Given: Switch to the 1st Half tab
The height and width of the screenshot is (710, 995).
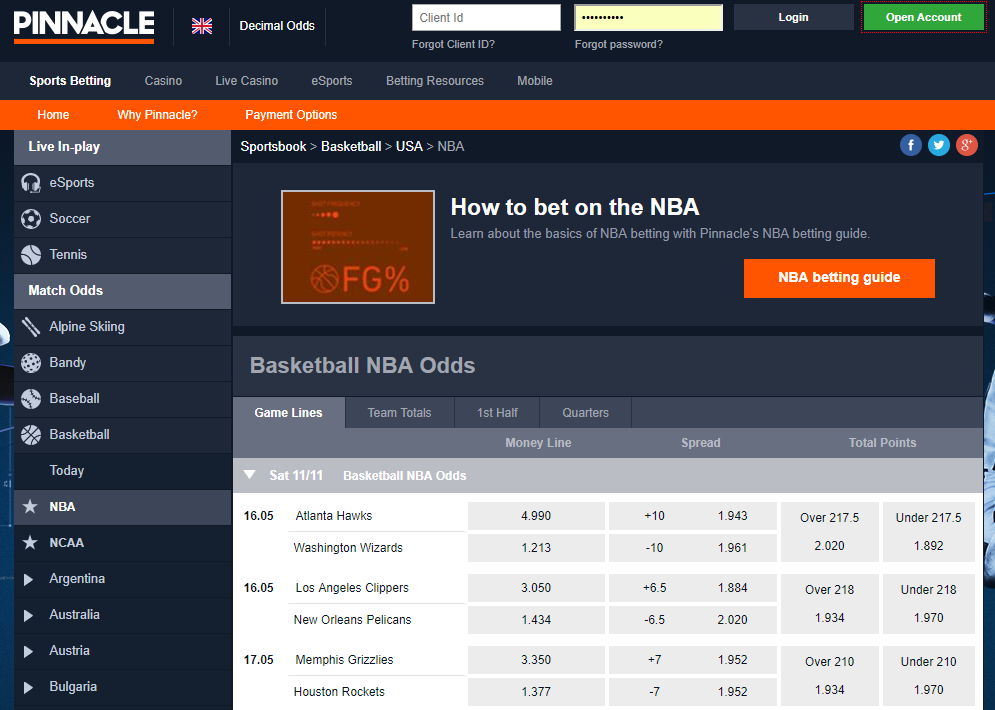Looking at the screenshot, I should pos(497,413).
